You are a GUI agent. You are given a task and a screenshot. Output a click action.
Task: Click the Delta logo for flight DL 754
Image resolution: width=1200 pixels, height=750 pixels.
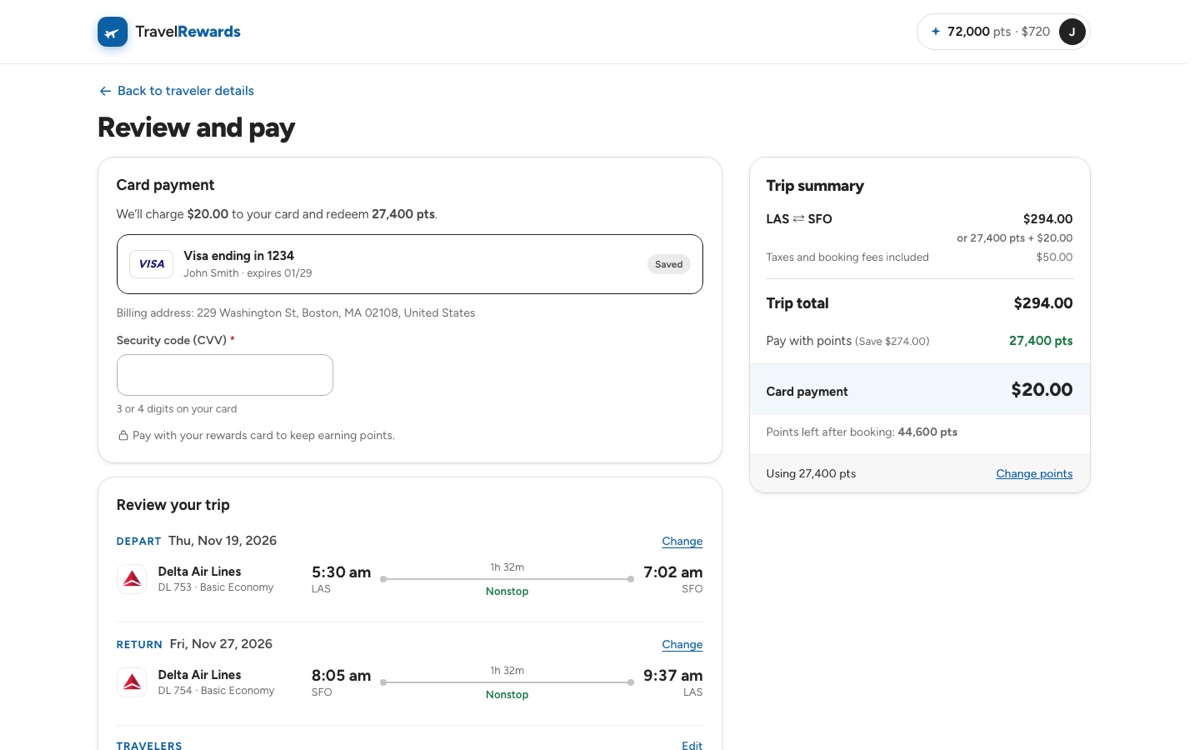click(x=132, y=682)
